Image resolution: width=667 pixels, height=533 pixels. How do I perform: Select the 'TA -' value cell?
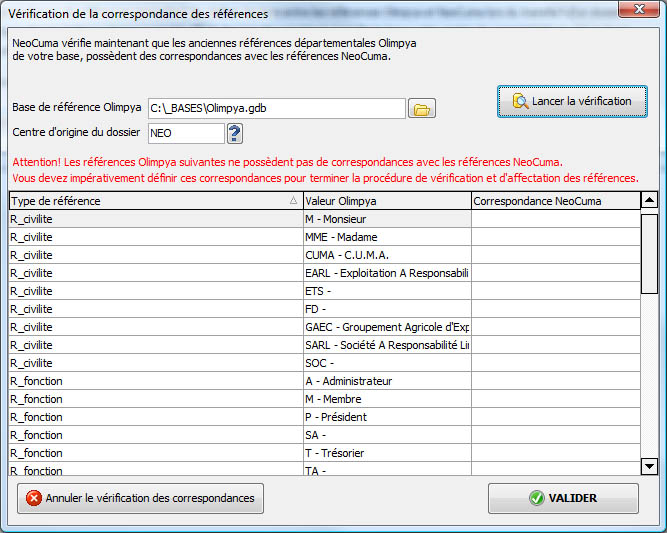click(387, 469)
